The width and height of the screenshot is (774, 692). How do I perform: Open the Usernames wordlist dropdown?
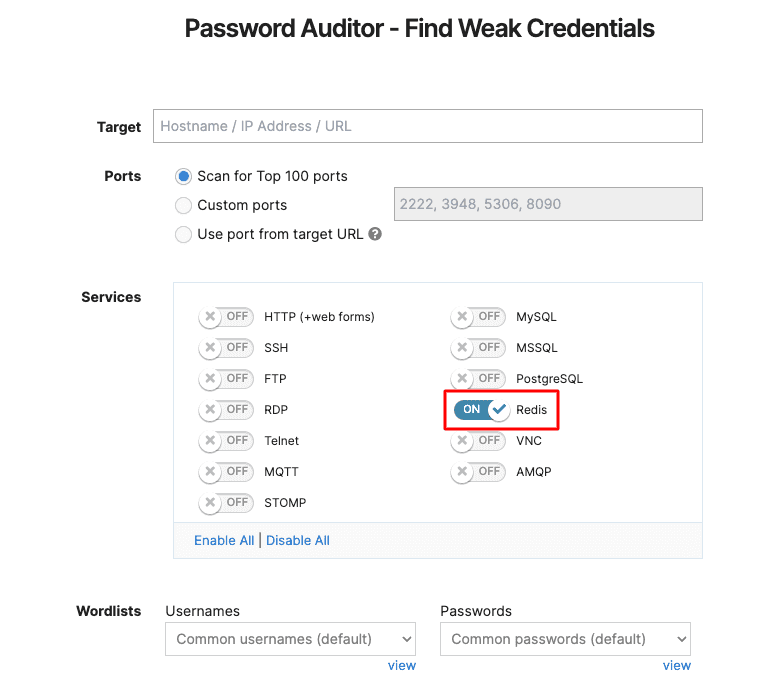point(290,639)
